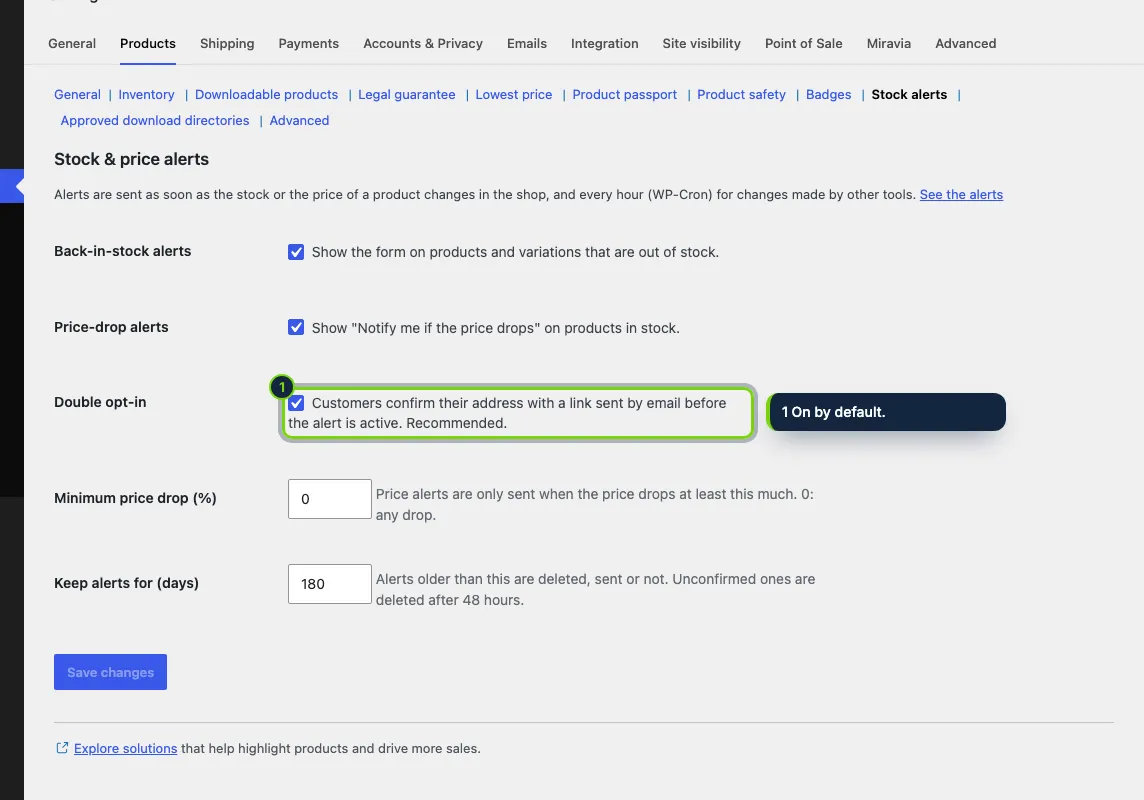Image resolution: width=1144 pixels, height=800 pixels.
Task: Switch to the Emails tab
Action: tap(527, 44)
